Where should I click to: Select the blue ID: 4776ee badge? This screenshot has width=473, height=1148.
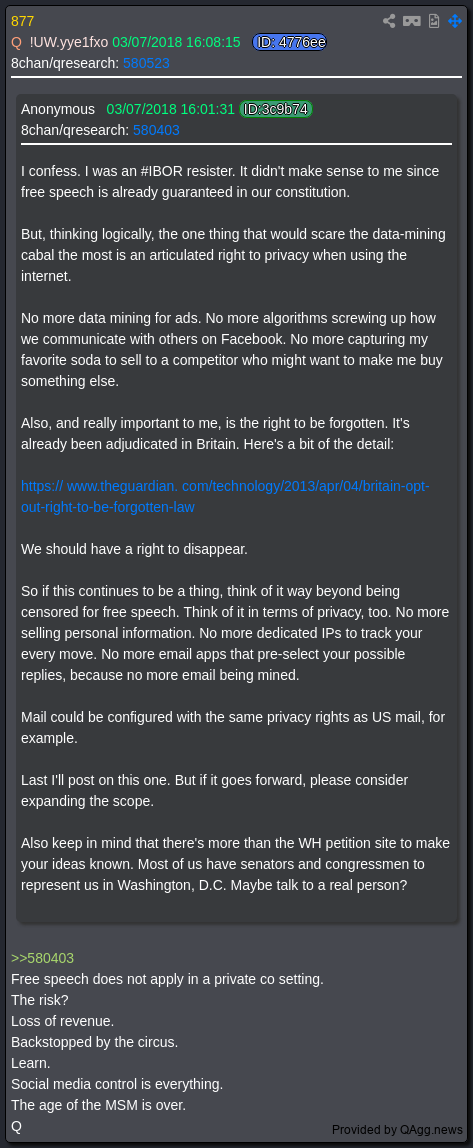pyautogui.click(x=289, y=42)
